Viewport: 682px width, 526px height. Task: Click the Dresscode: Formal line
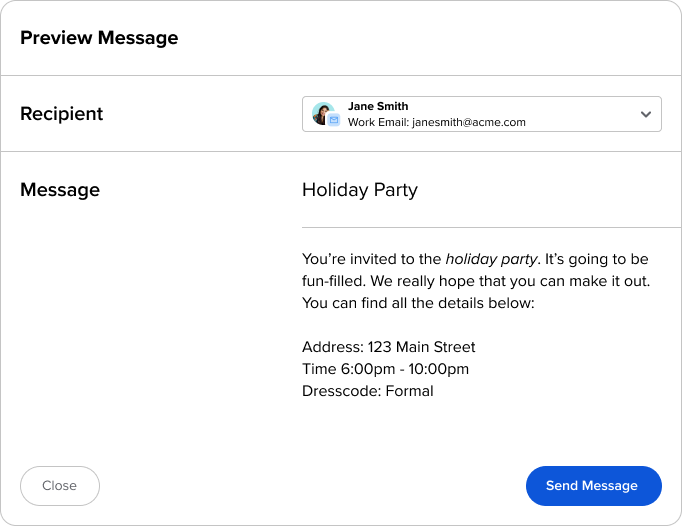[x=368, y=391]
